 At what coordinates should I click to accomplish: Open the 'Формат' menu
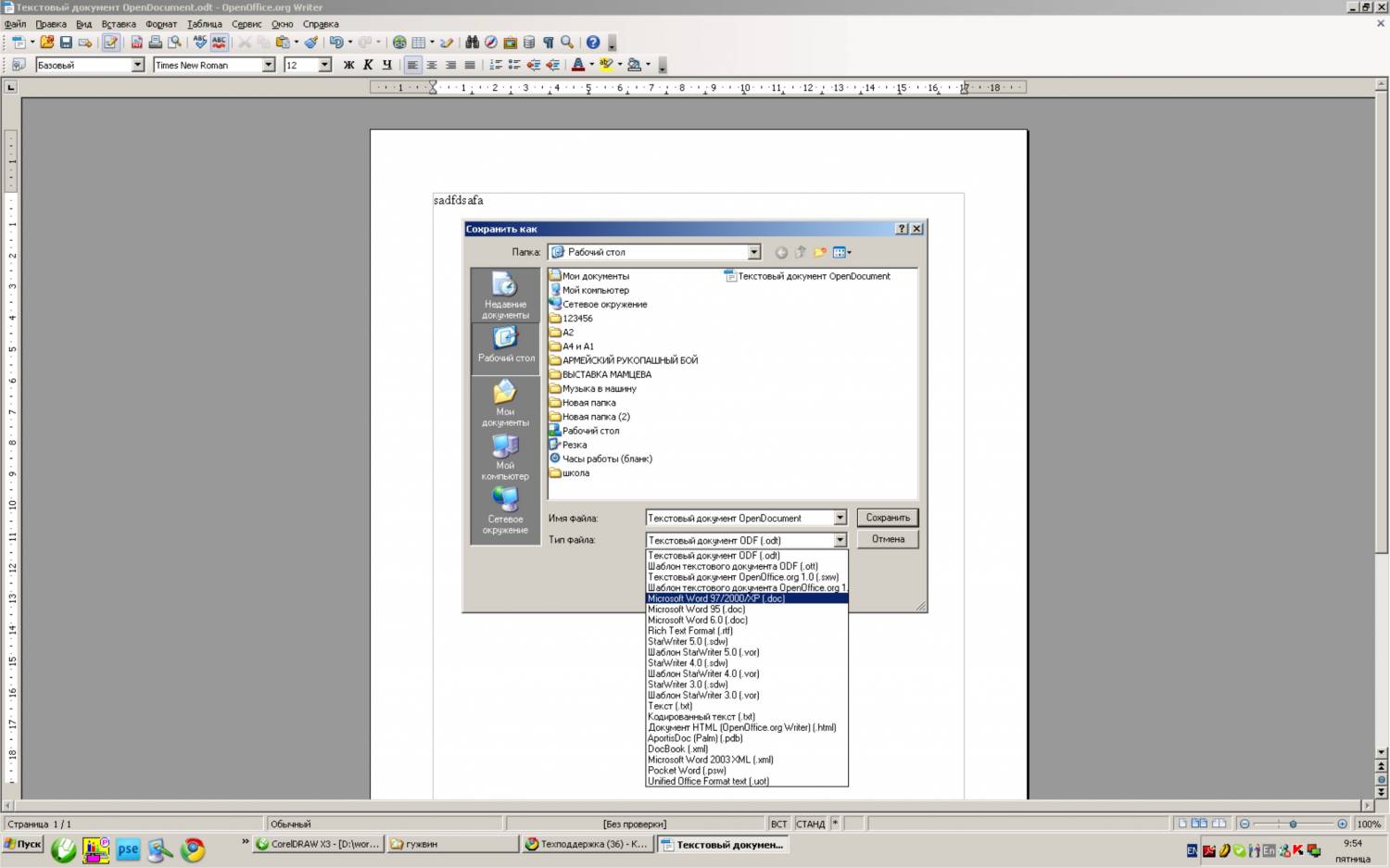click(161, 24)
